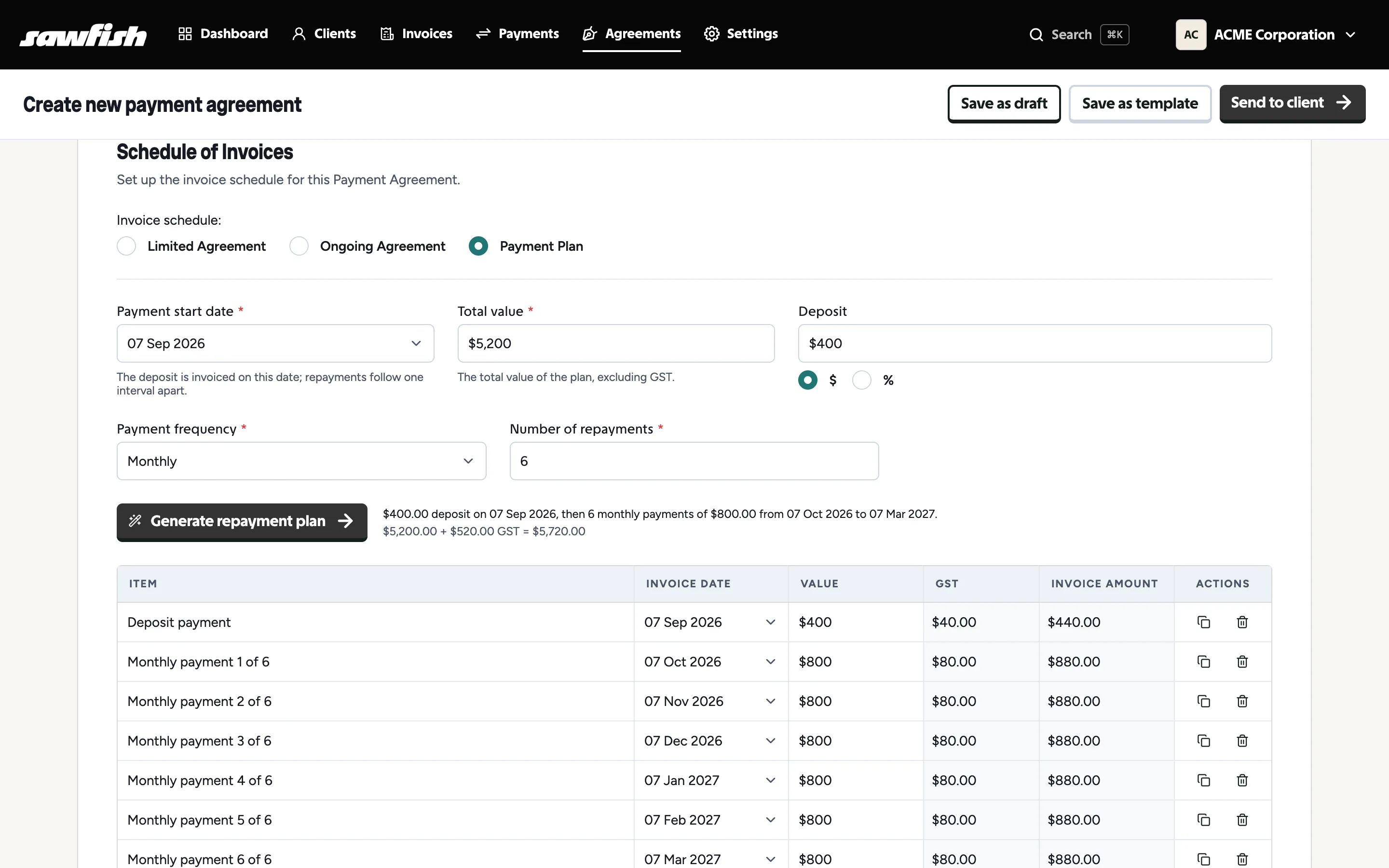This screenshot has height=868, width=1389.
Task: Duplicate the Deposit payment row
Action: tap(1204, 622)
